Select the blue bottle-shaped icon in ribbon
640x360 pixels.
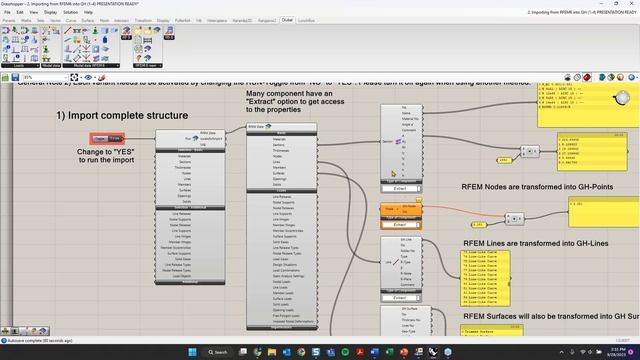point(105,40)
